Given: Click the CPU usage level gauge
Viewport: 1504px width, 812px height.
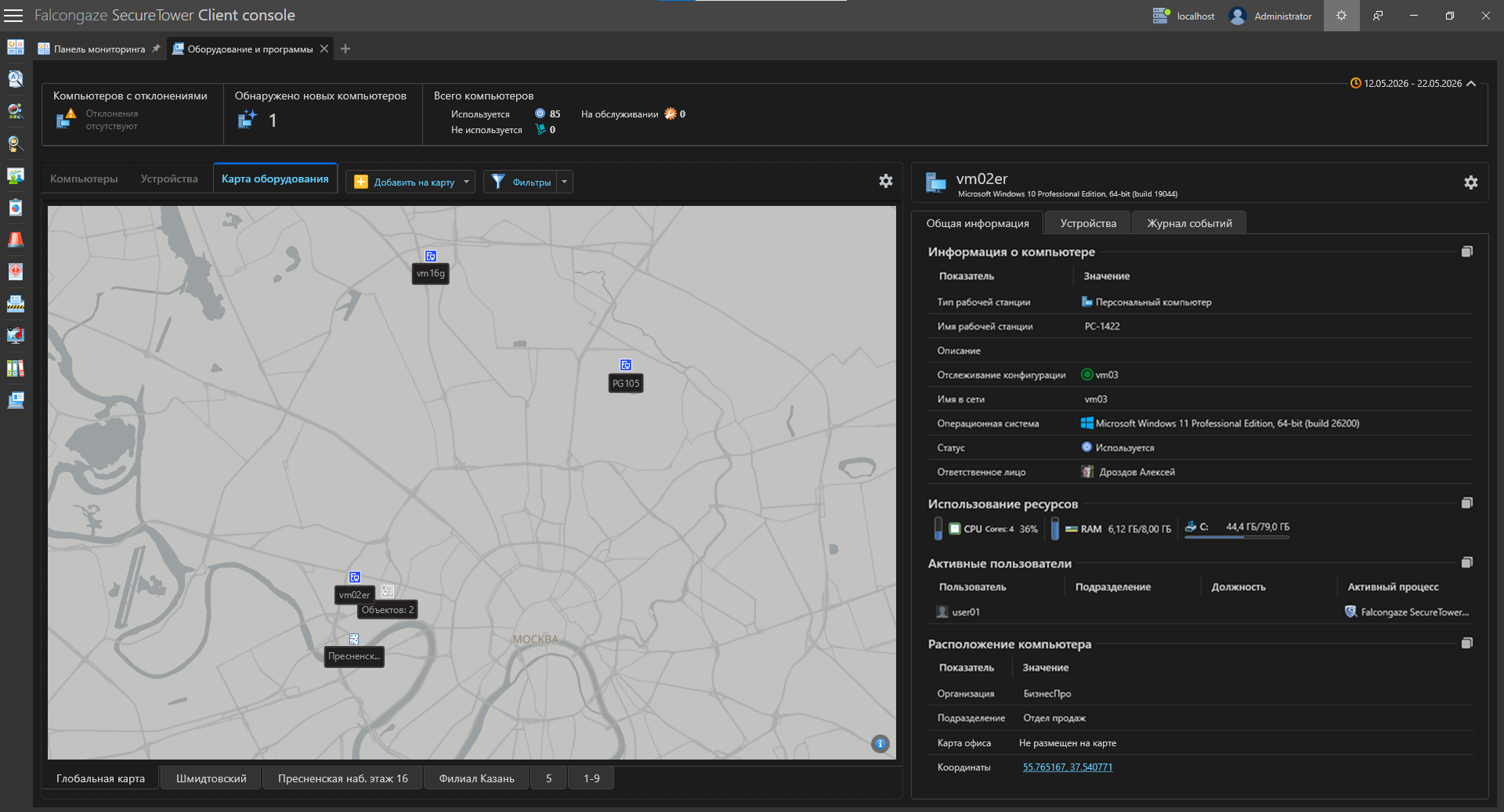Looking at the screenshot, I should point(938,529).
